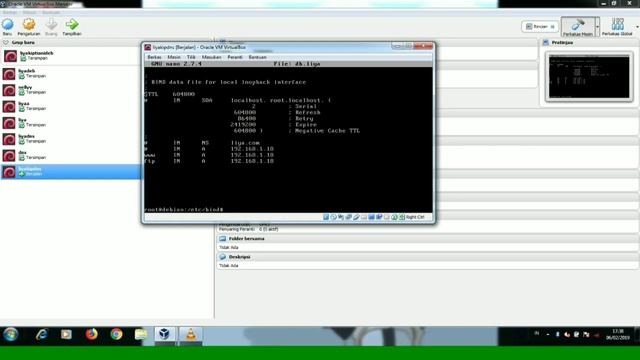Collapse the Pratinjau section header

pyautogui.click(x=589, y=42)
